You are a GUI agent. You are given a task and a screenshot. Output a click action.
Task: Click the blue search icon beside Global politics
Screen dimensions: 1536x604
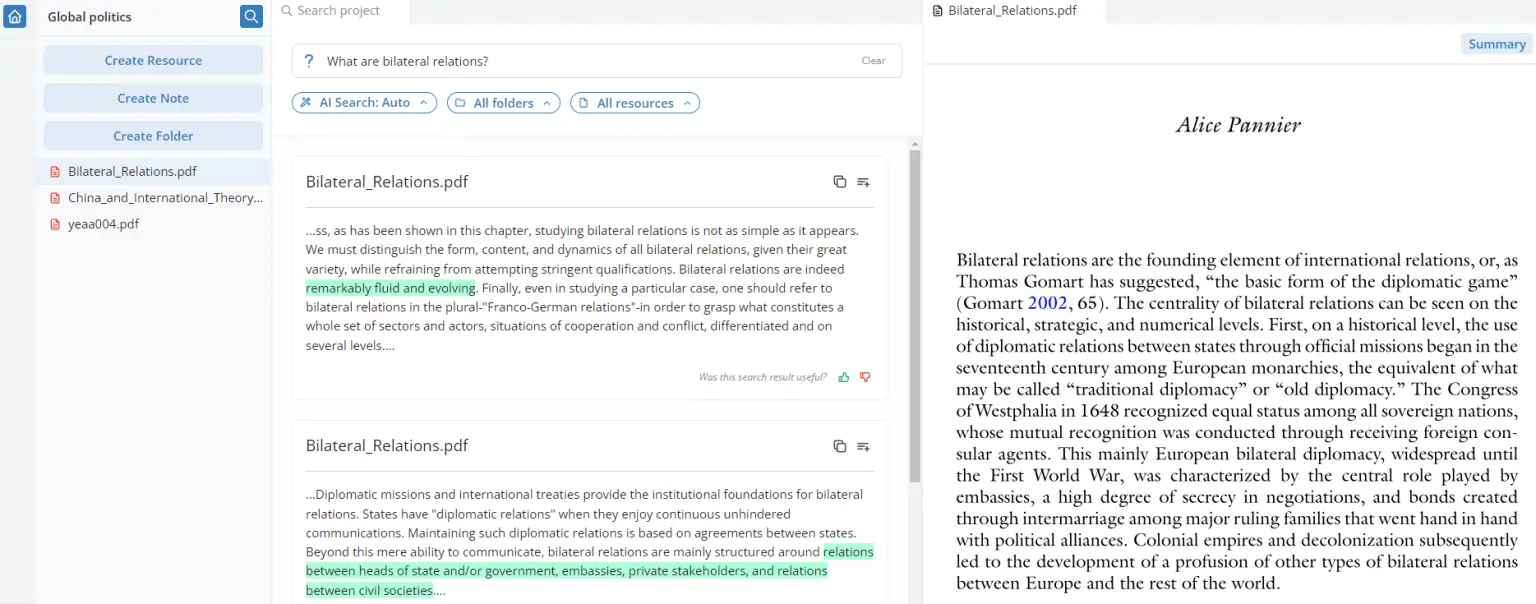tap(251, 16)
